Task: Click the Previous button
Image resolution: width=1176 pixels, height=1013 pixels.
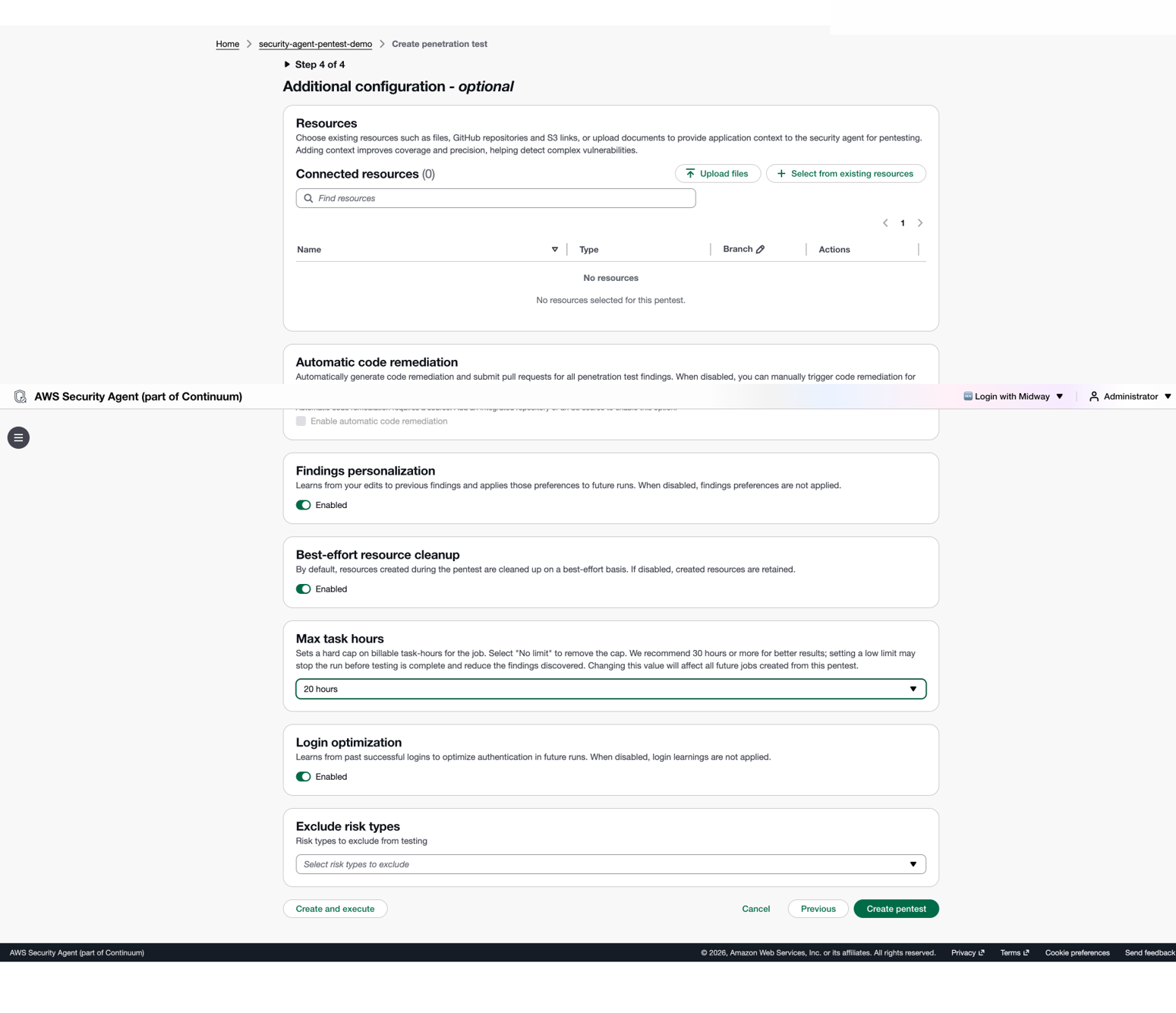Action: tap(818, 909)
